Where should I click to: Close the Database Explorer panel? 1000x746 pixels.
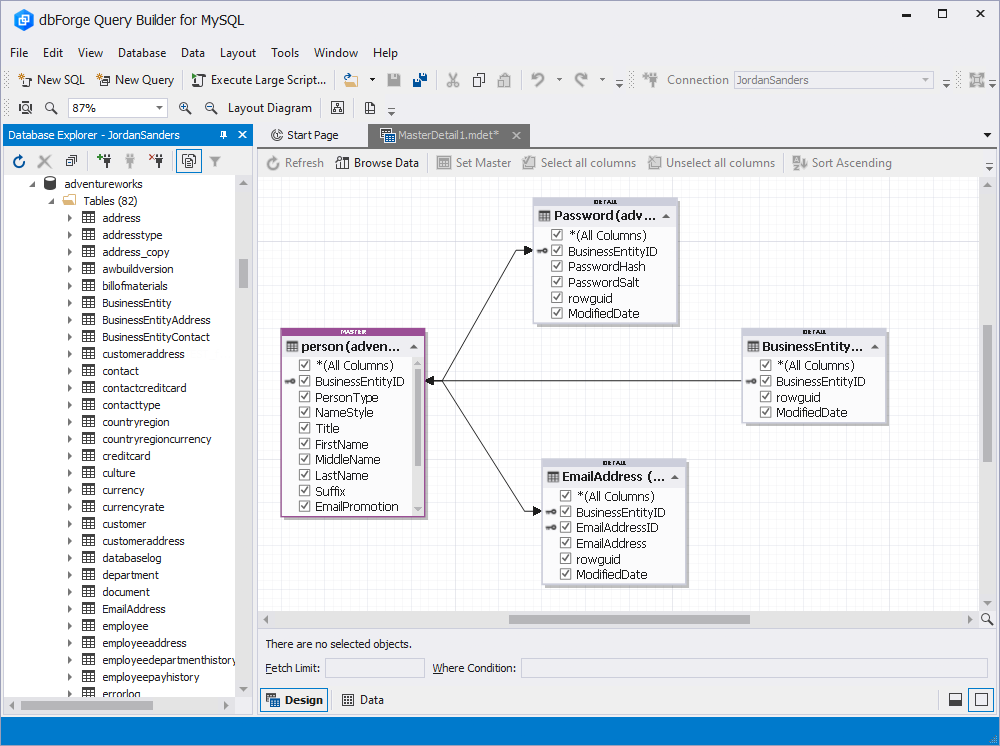242,135
